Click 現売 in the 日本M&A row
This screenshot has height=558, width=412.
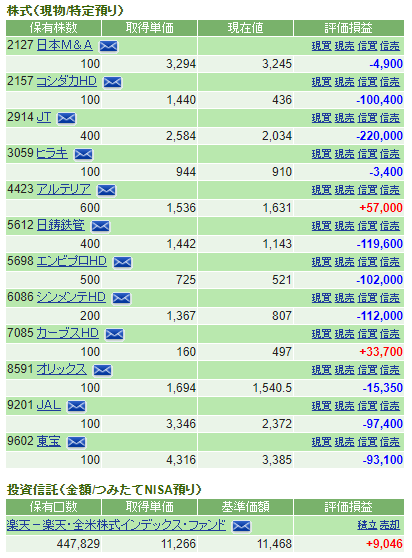click(x=344, y=46)
